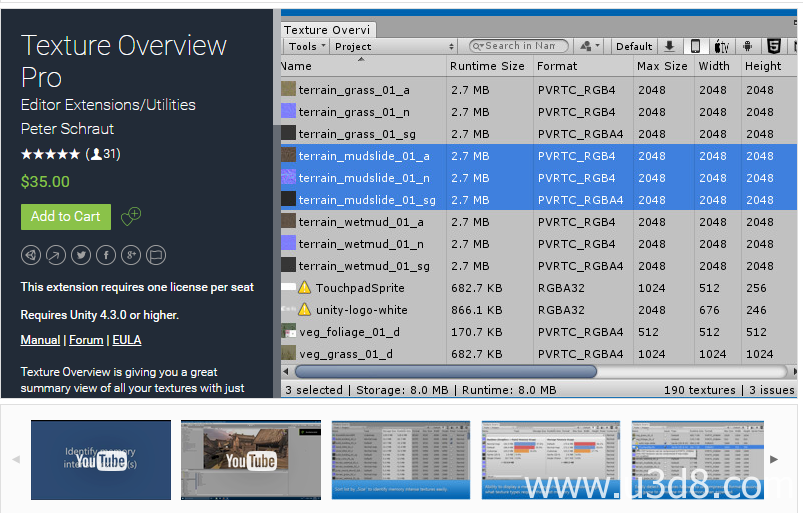The height and width of the screenshot is (513, 803).
Task: Sort by Max Size column header
Action: click(x=662, y=66)
